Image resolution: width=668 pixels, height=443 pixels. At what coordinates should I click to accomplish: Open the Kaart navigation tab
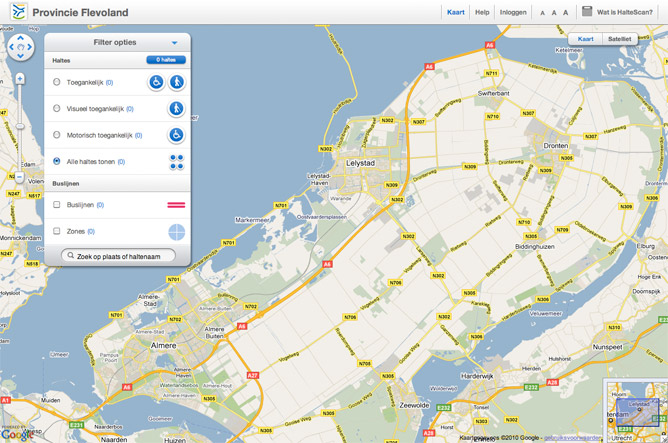[x=455, y=12]
